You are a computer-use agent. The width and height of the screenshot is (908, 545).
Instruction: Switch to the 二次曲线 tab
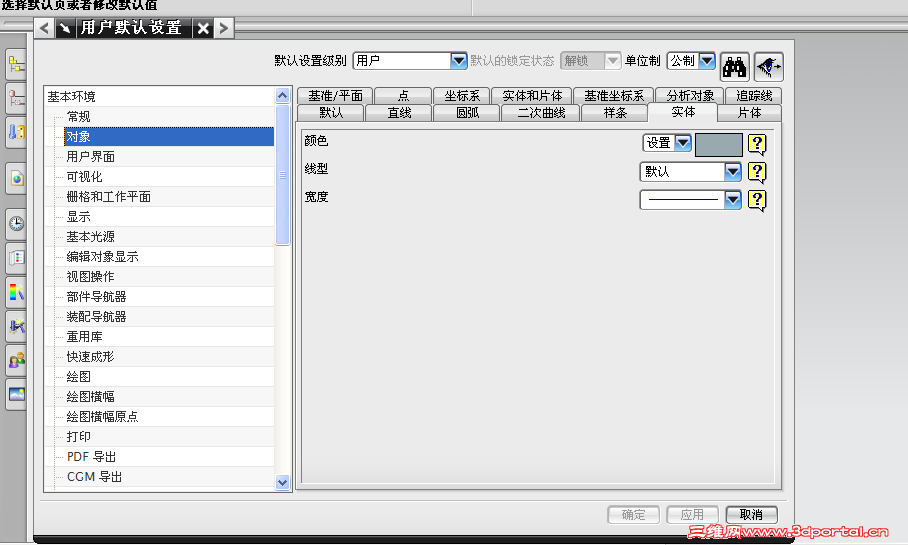coord(541,113)
